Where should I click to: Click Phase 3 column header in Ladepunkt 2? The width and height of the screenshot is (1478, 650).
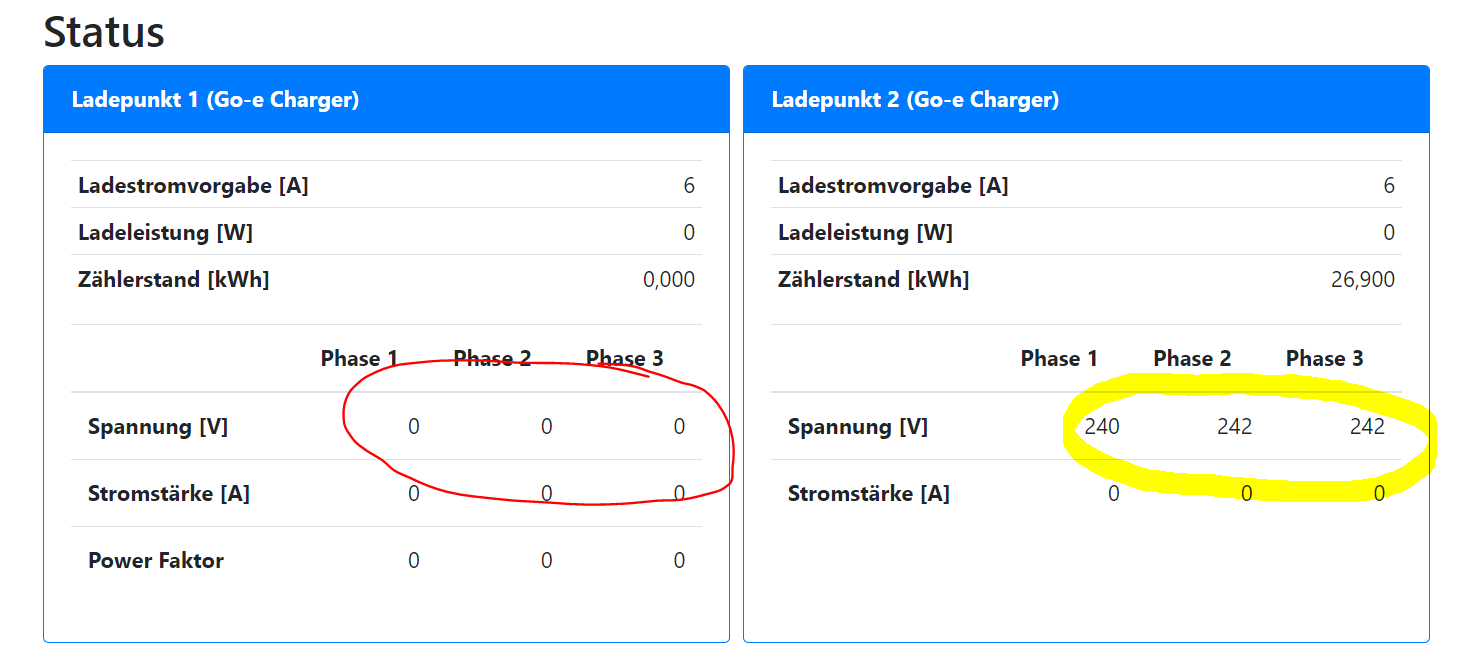[1324, 358]
